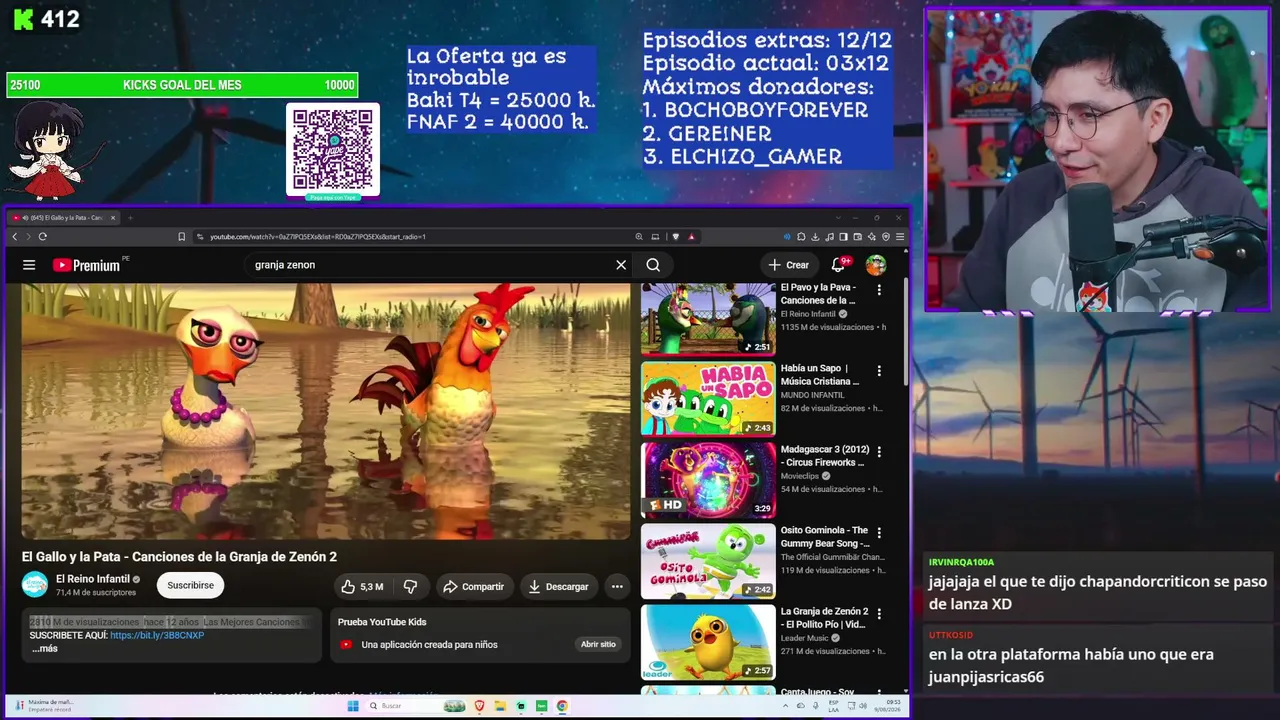Clear the 'granja zenon' search text
The height and width of the screenshot is (720, 1280).
pos(621,265)
